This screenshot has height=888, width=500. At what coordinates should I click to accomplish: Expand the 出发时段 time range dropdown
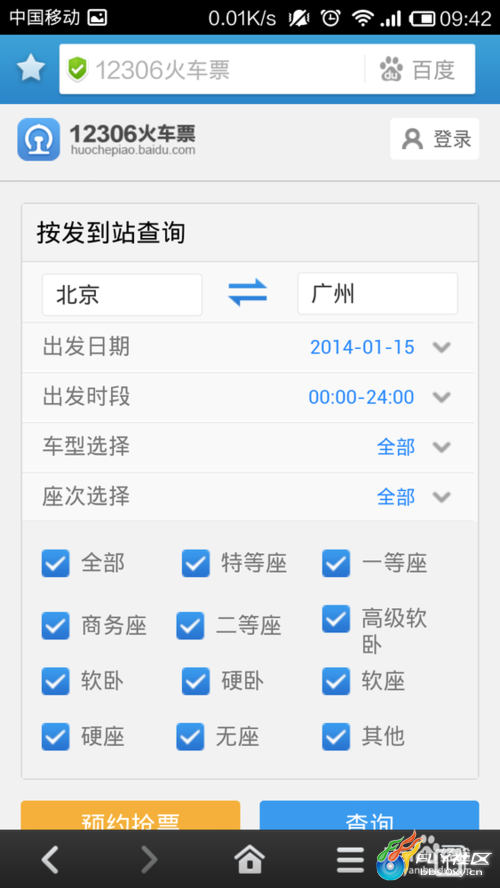[248, 397]
